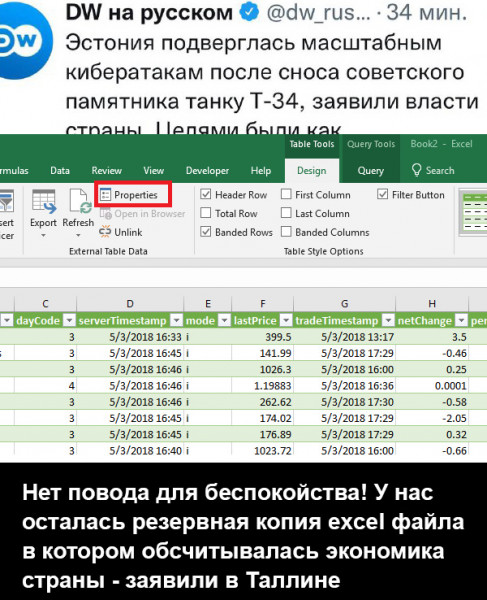Select netChange cell 0.0001
The image size is (487, 600).
point(432,386)
